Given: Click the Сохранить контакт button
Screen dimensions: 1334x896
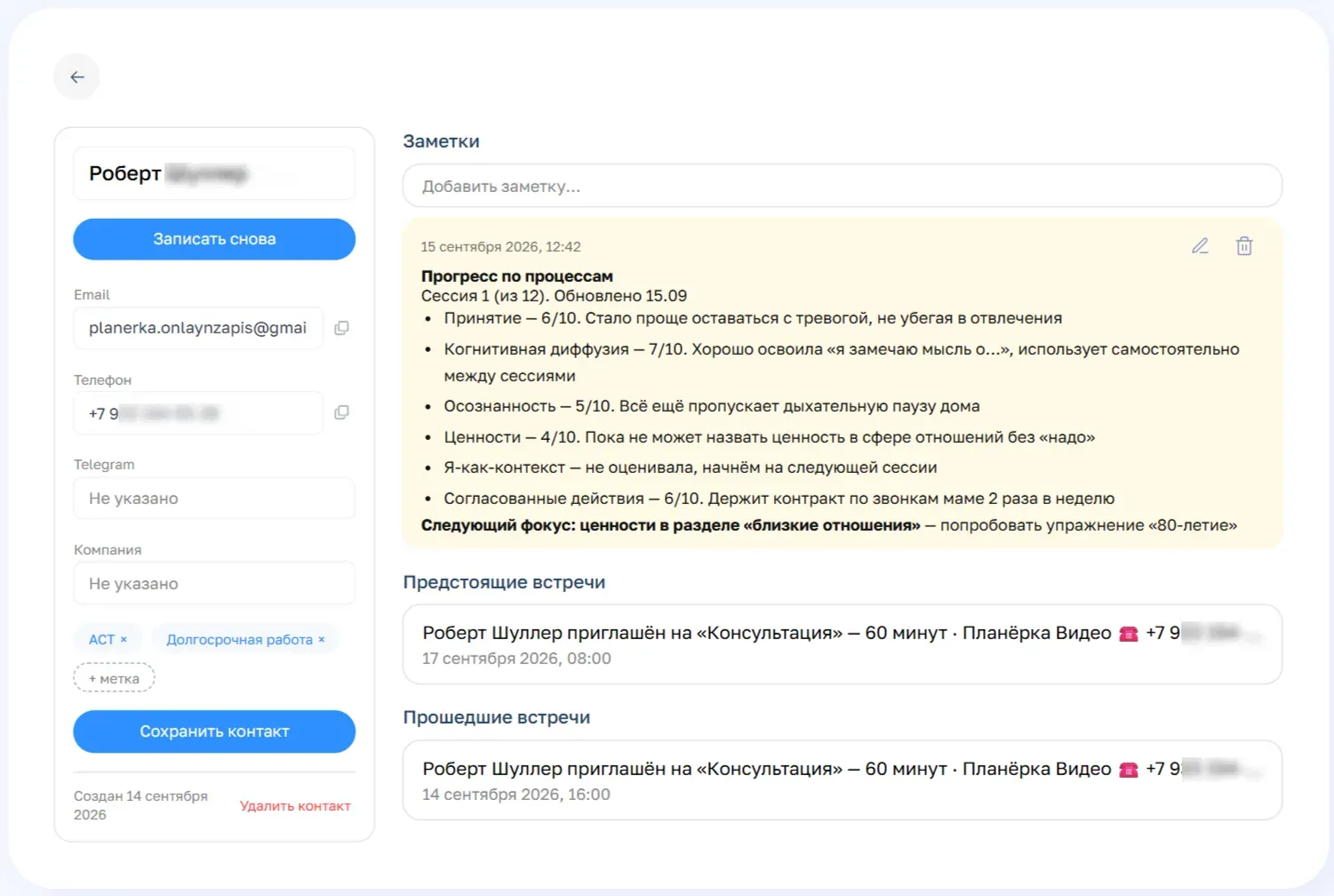Looking at the screenshot, I should (214, 732).
